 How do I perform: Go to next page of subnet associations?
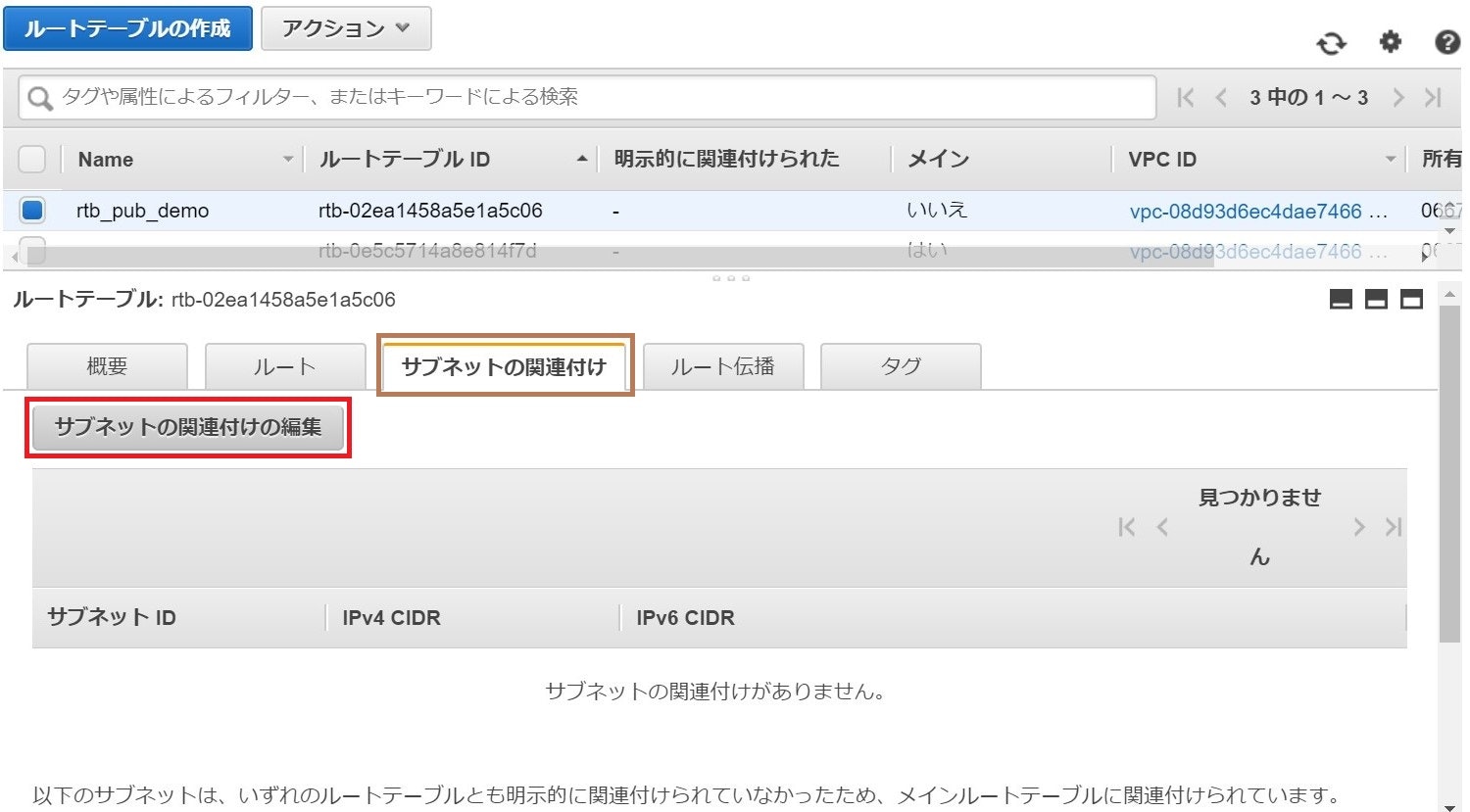tap(1359, 527)
